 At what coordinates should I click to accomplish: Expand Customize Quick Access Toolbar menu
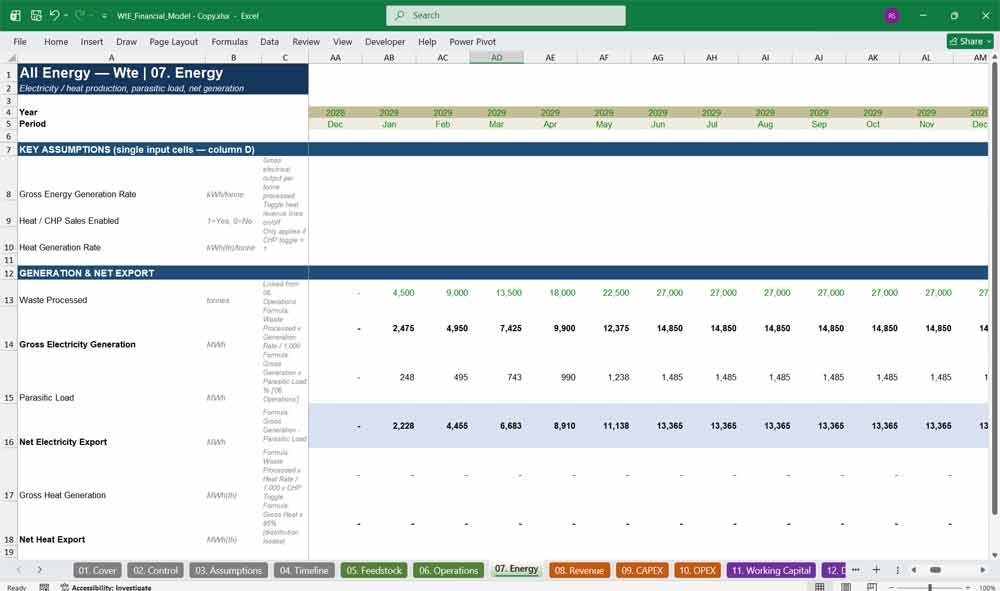[x=104, y=16]
